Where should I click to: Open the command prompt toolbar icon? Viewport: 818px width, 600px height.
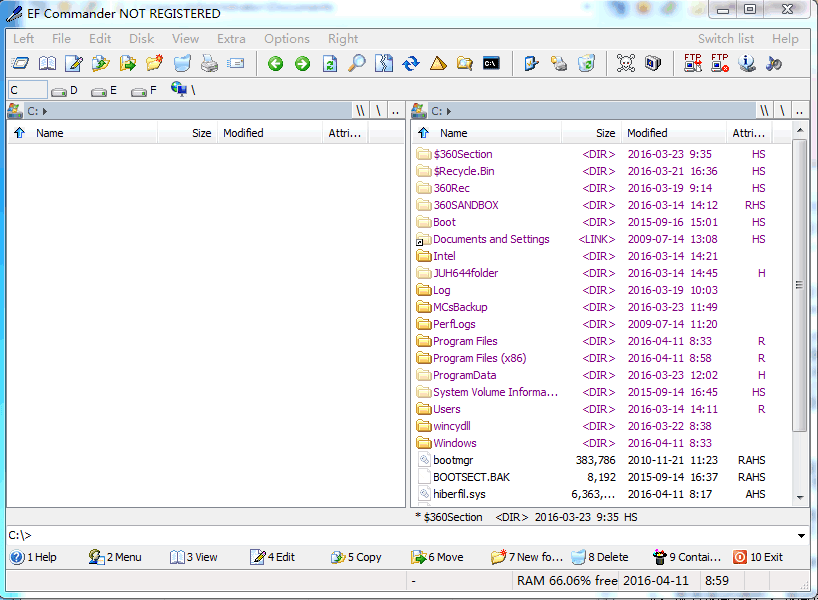pyautogui.click(x=491, y=64)
